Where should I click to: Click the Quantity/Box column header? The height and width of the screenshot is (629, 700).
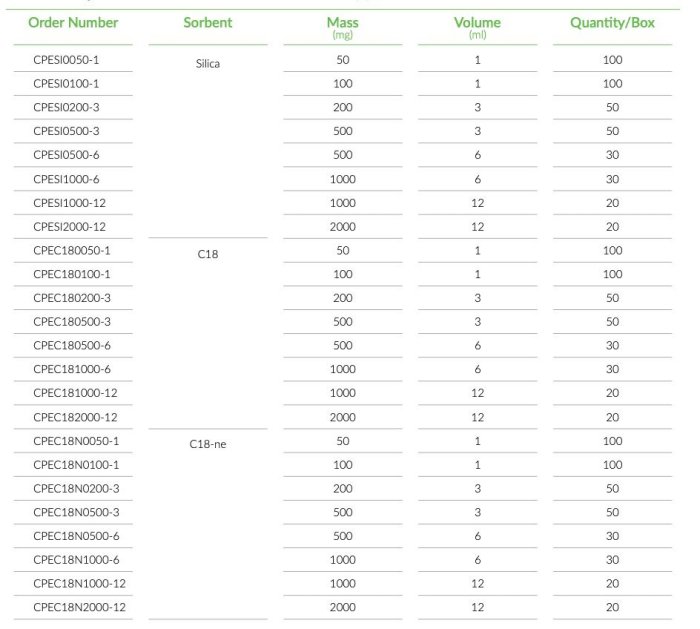pos(612,22)
